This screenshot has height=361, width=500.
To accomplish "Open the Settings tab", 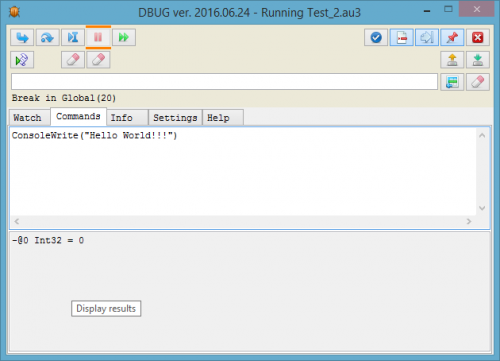I will [175, 118].
